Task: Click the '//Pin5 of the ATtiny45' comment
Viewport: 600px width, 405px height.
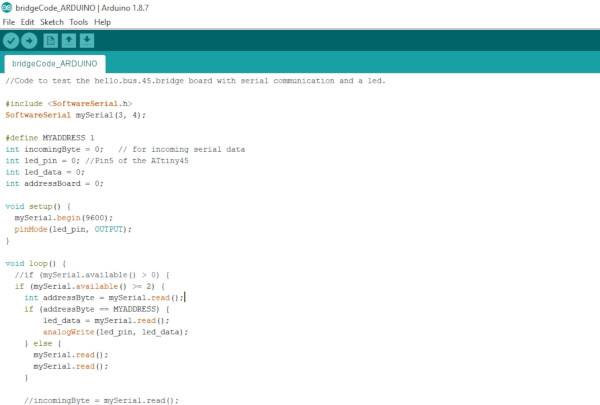Action: click(x=137, y=161)
